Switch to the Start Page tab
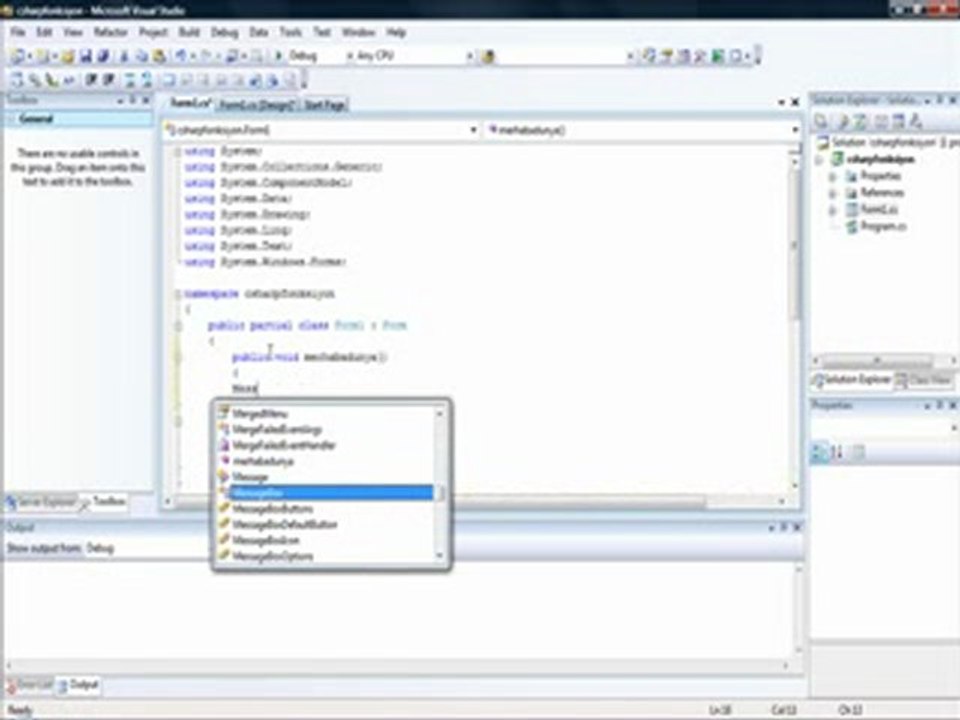The height and width of the screenshot is (720, 960). coord(324,105)
